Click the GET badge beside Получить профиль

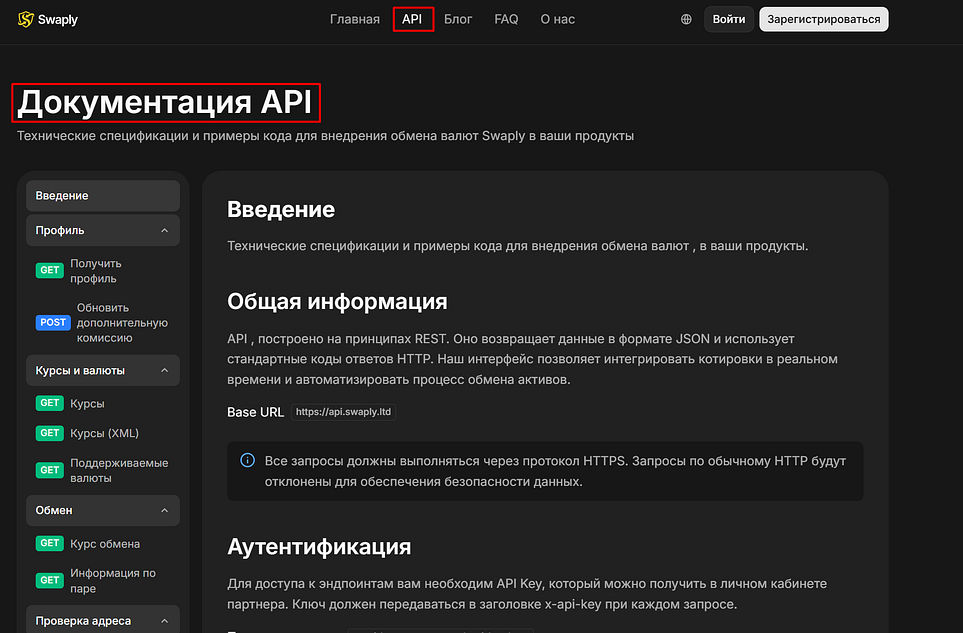50,270
